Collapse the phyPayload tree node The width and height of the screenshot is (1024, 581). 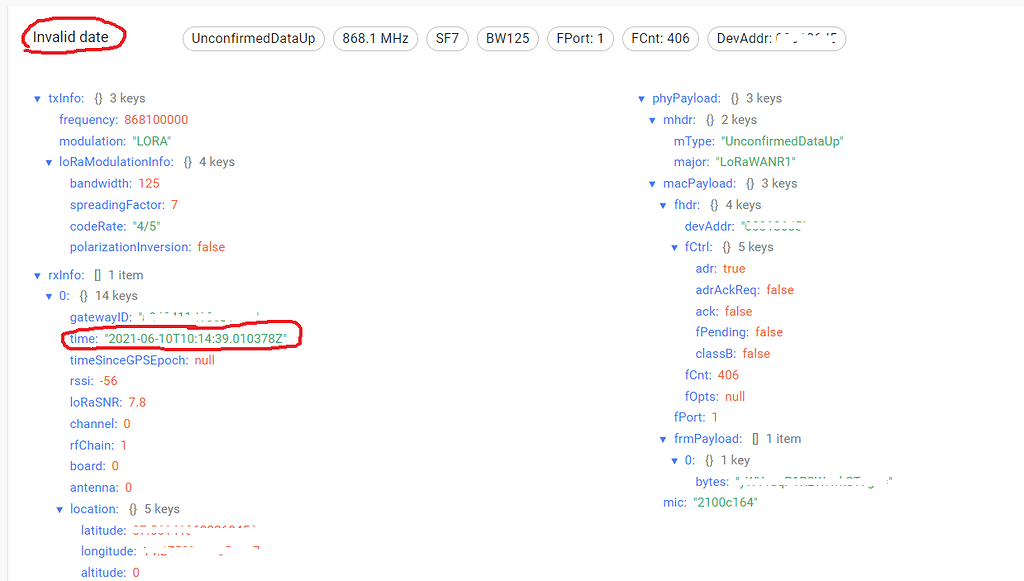pyautogui.click(x=642, y=99)
